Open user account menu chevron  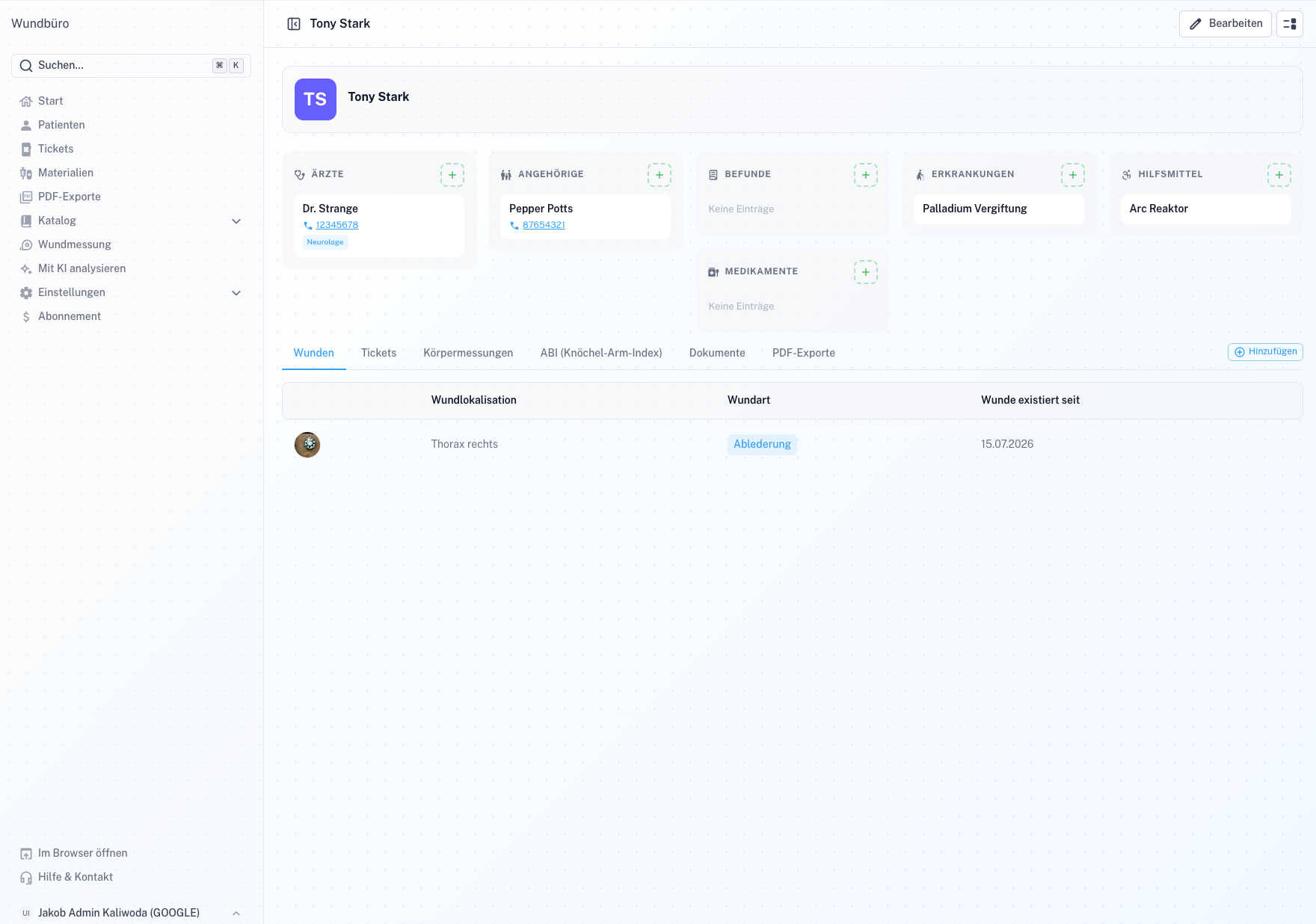click(x=236, y=914)
